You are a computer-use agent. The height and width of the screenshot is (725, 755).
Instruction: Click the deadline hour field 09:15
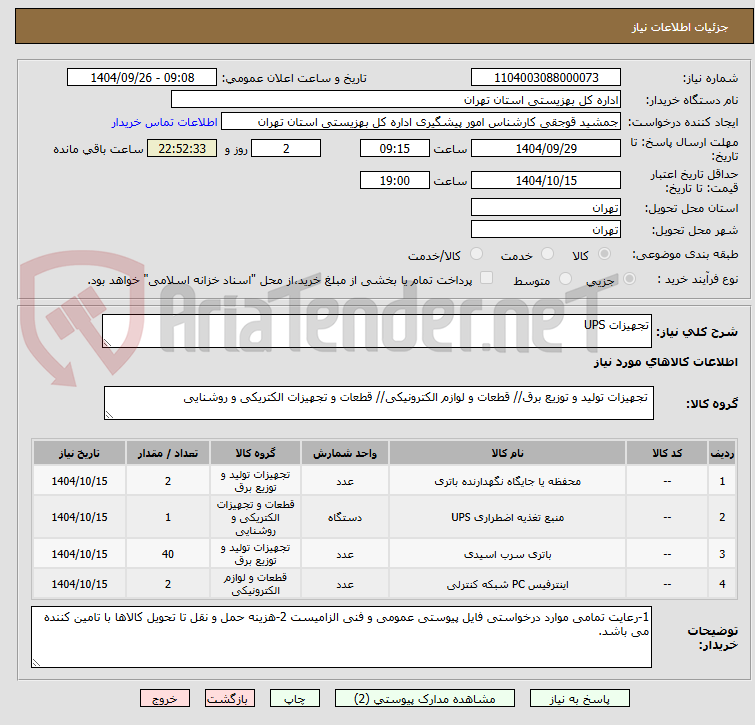point(394,148)
